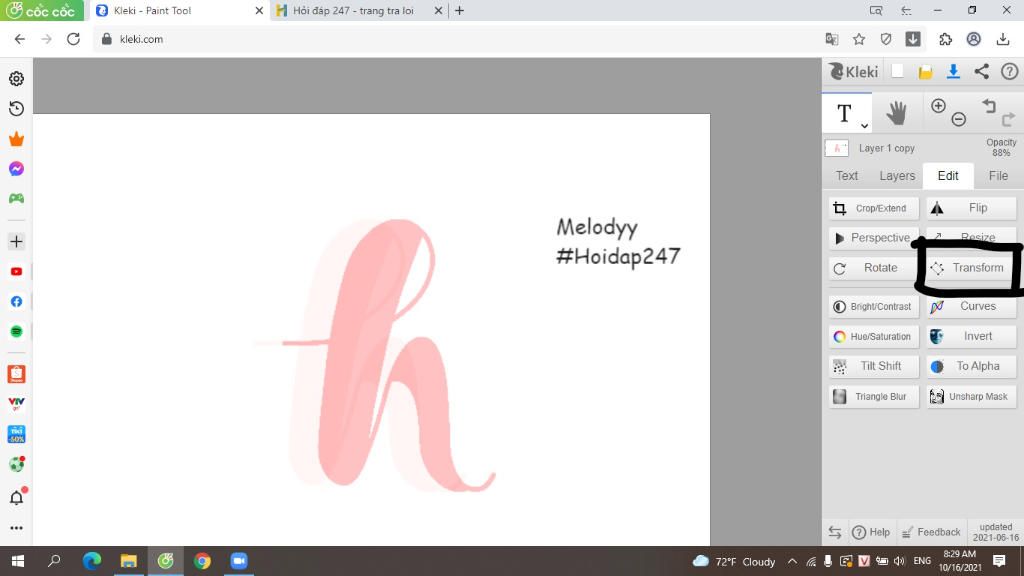Open the Tilt Shift filter
Viewport: 1024px width, 576px height.
pyautogui.click(x=874, y=366)
